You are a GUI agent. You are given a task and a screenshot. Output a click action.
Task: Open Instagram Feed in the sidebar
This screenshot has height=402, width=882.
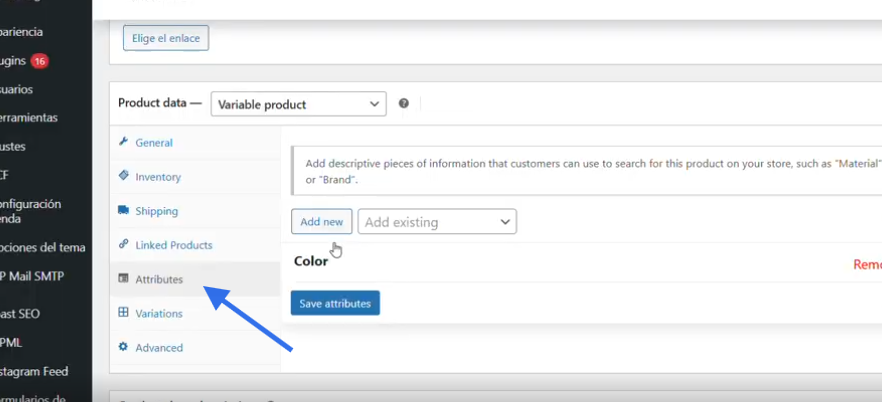35,371
